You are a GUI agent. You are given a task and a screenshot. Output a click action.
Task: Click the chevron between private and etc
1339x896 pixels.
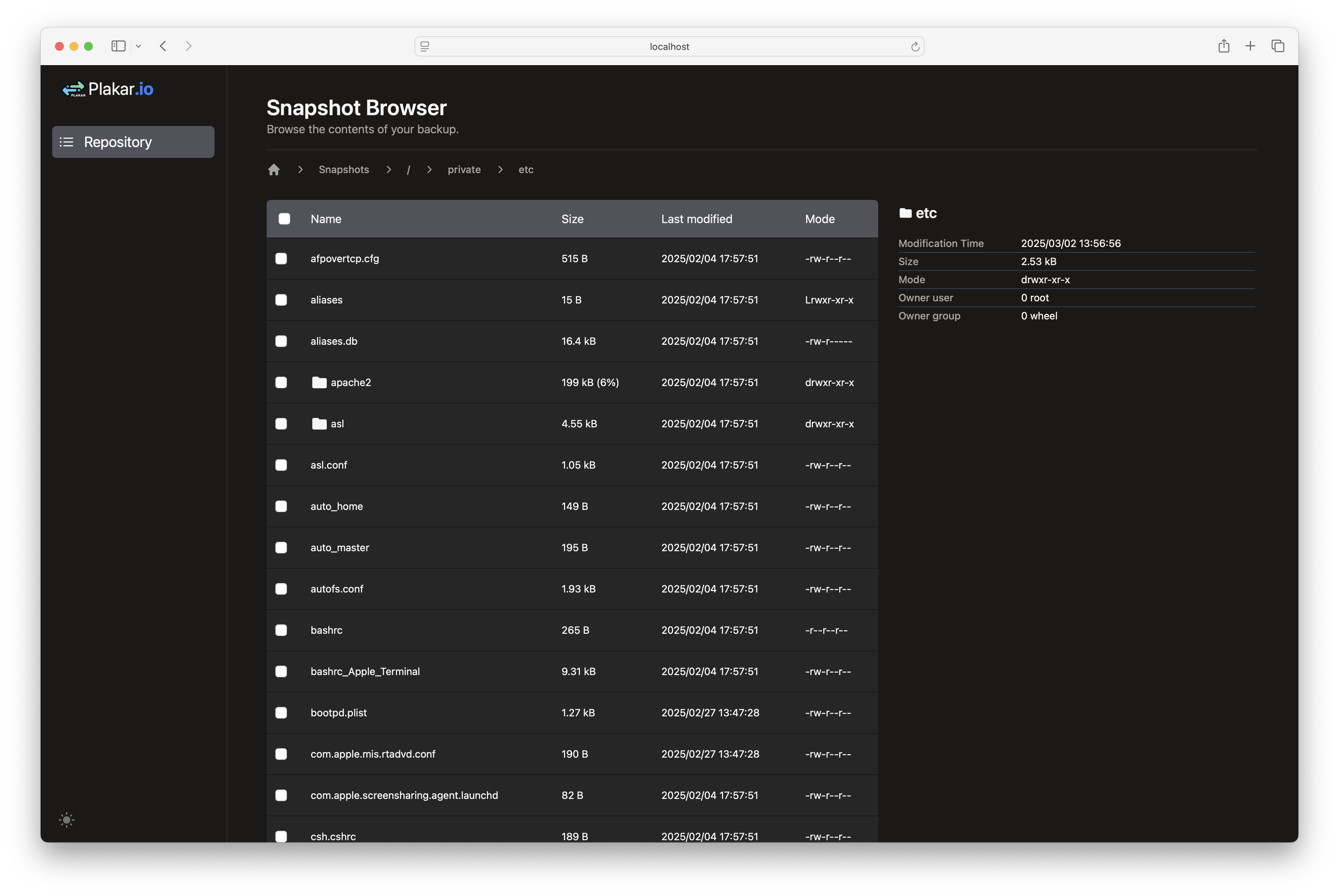[500, 169]
